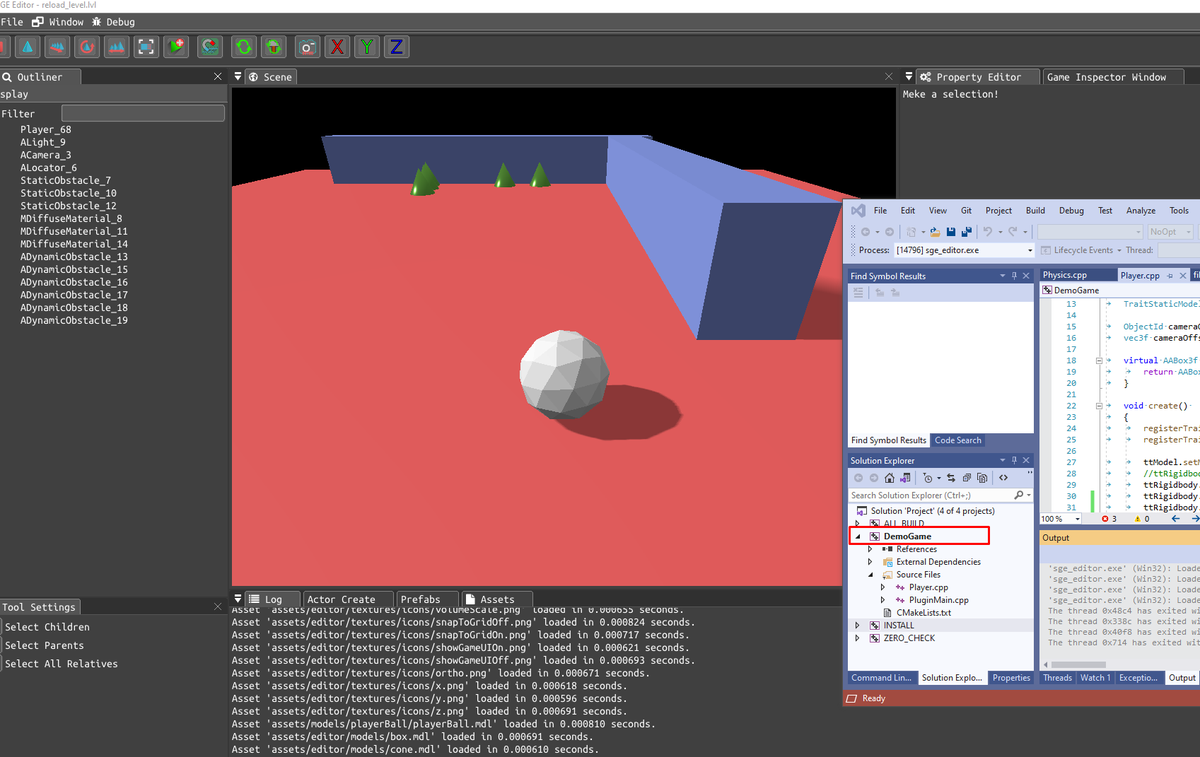
Task: Expand the INSTALL project node
Action: click(857, 625)
